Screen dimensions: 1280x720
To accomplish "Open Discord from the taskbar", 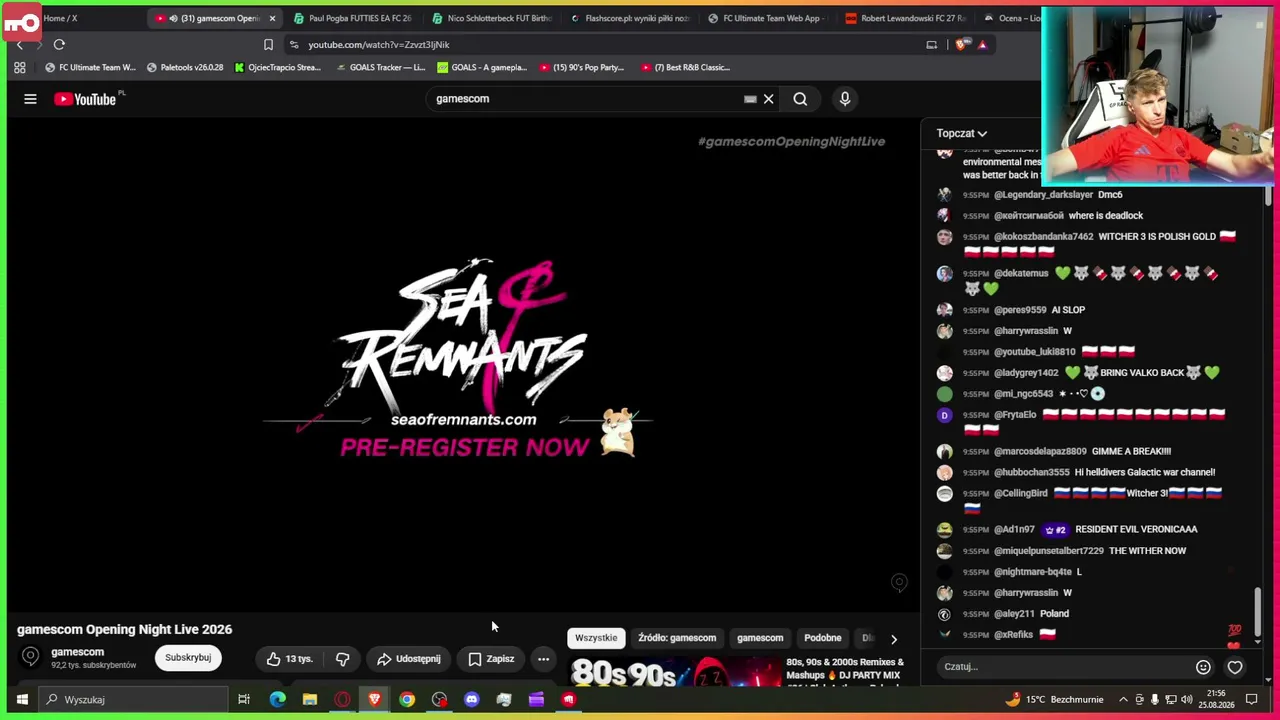I will point(472,700).
